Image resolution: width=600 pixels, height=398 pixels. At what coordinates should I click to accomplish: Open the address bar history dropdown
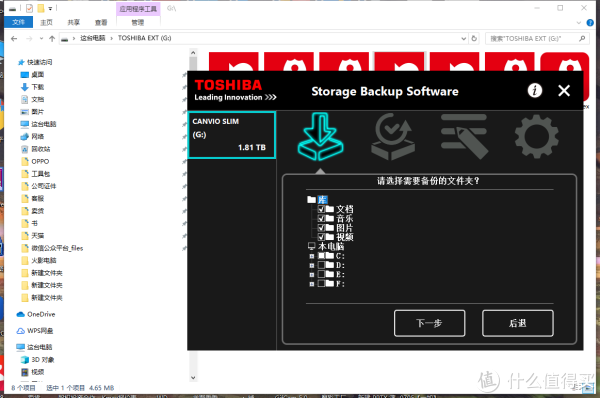[463, 38]
